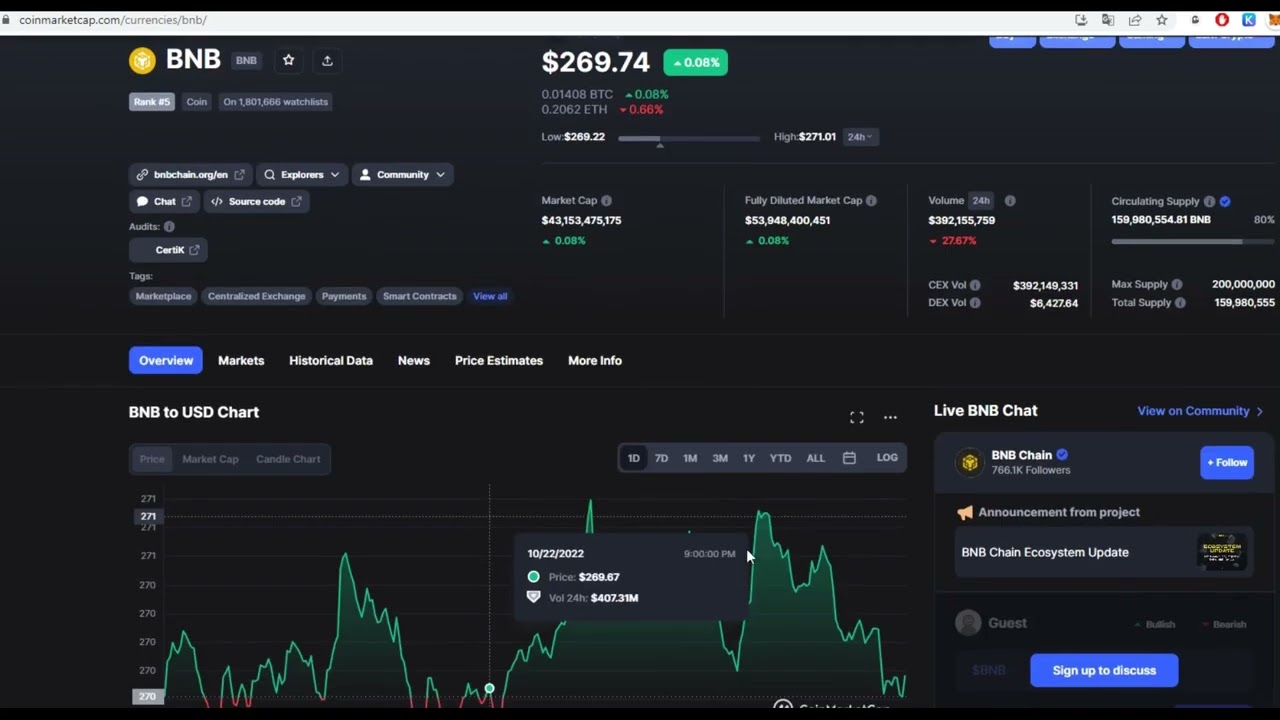1280x720 pixels.
Task: Open MetaMask fox extension
Action: (x=1275, y=20)
